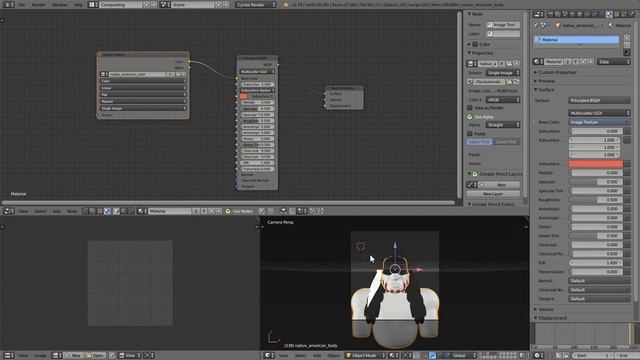Collapse the Properties section in node sidebar

(x=469, y=53)
